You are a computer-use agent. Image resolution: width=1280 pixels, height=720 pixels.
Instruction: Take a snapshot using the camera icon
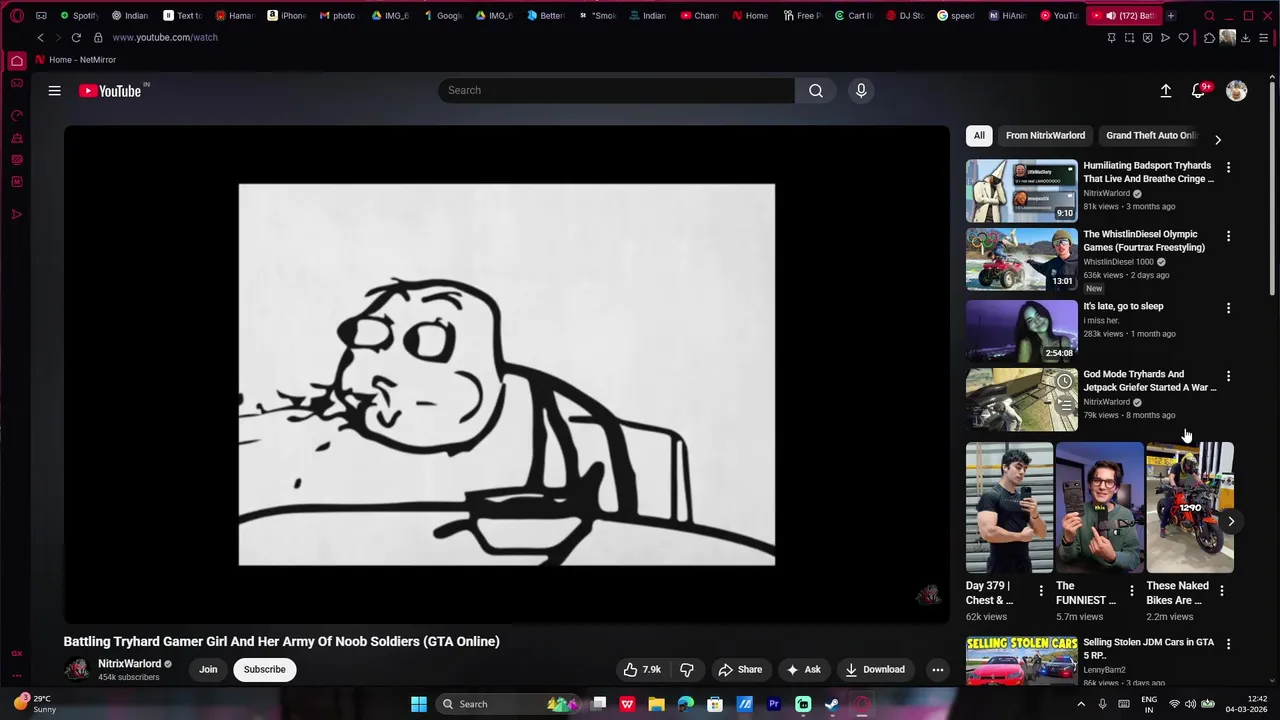coord(1130,38)
